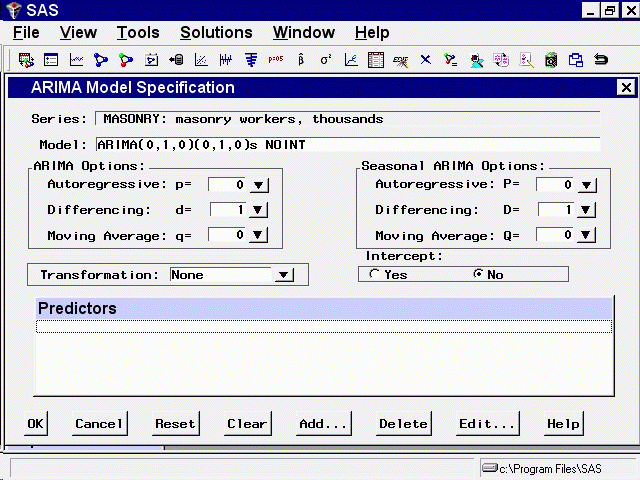
Task: Confirm with the OK button
Action: click(x=36, y=424)
